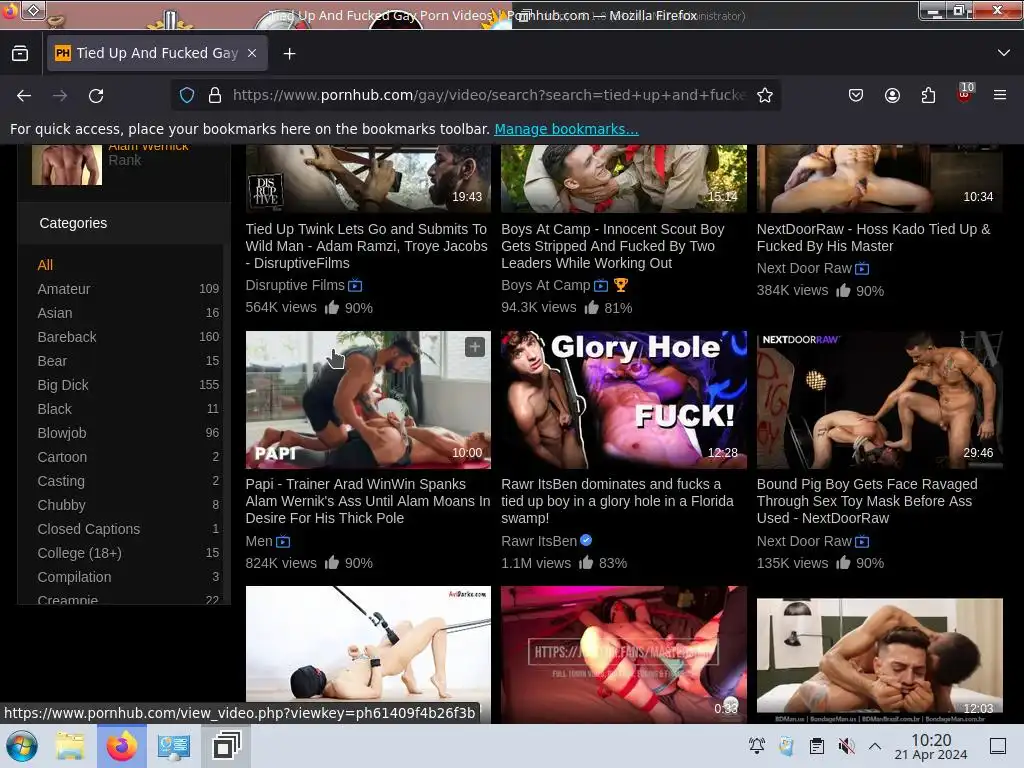
Task: Click the channel icon beside Men
Action: pyautogui.click(x=283, y=541)
